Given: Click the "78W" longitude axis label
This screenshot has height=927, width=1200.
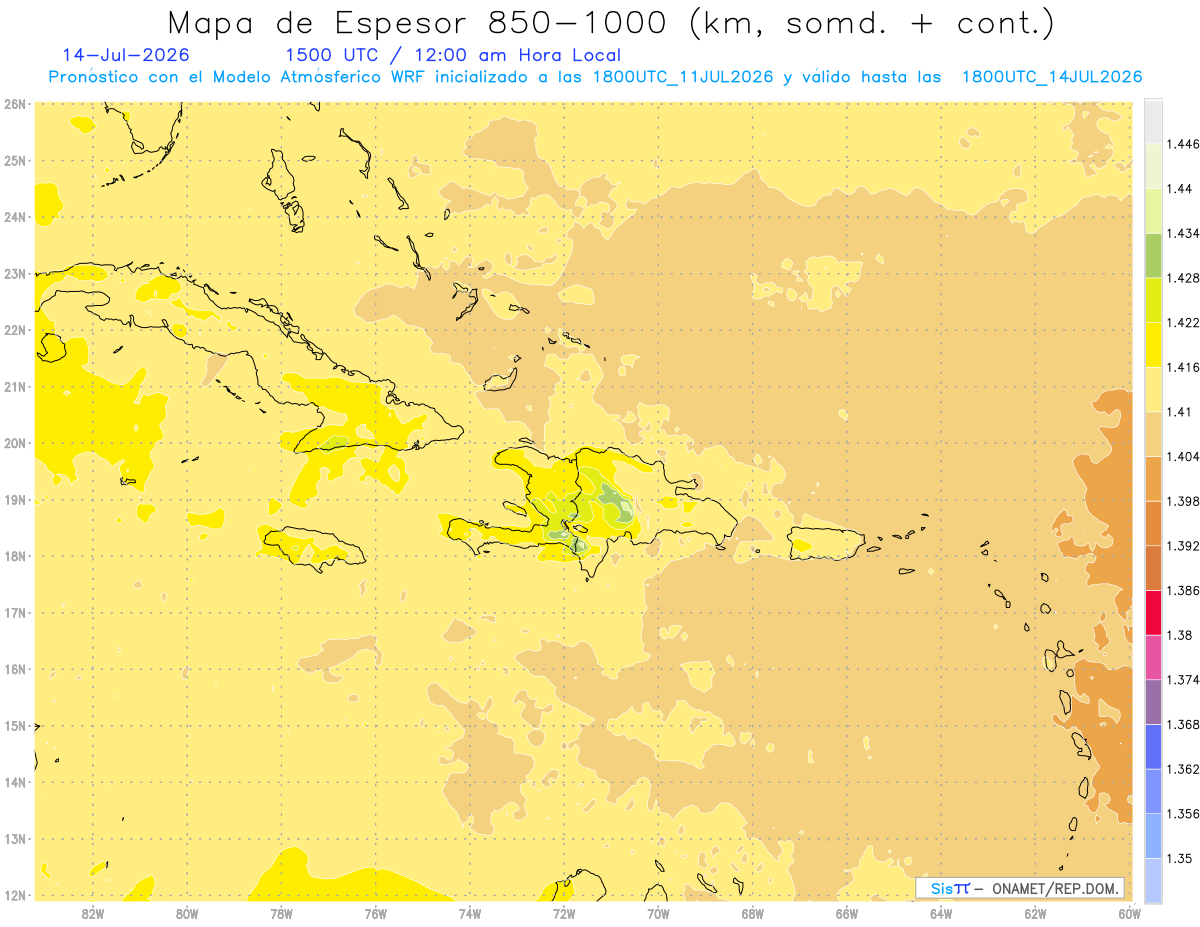Looking at the screenshot, I should point(281,914).
